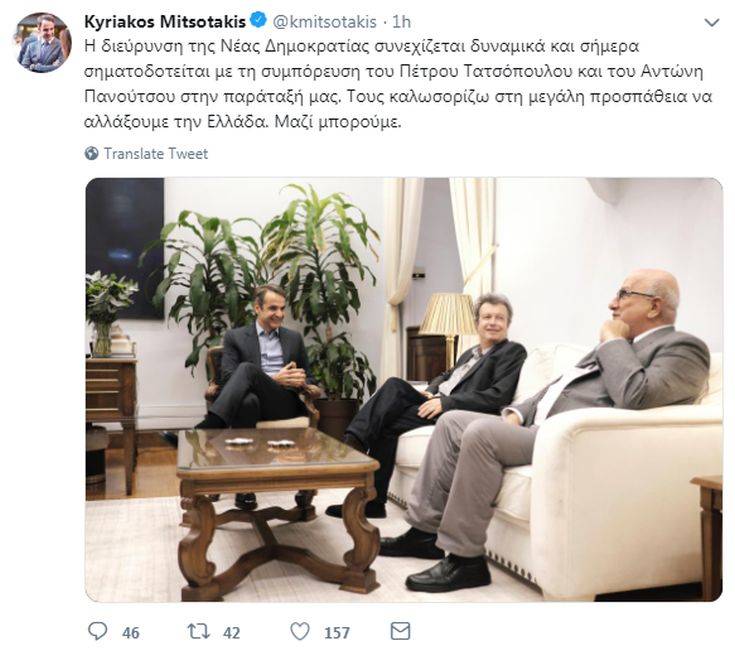Open the Kyriakos Mitsotakis display name
This screenshot has height=651, width=735.
[165, 22]
